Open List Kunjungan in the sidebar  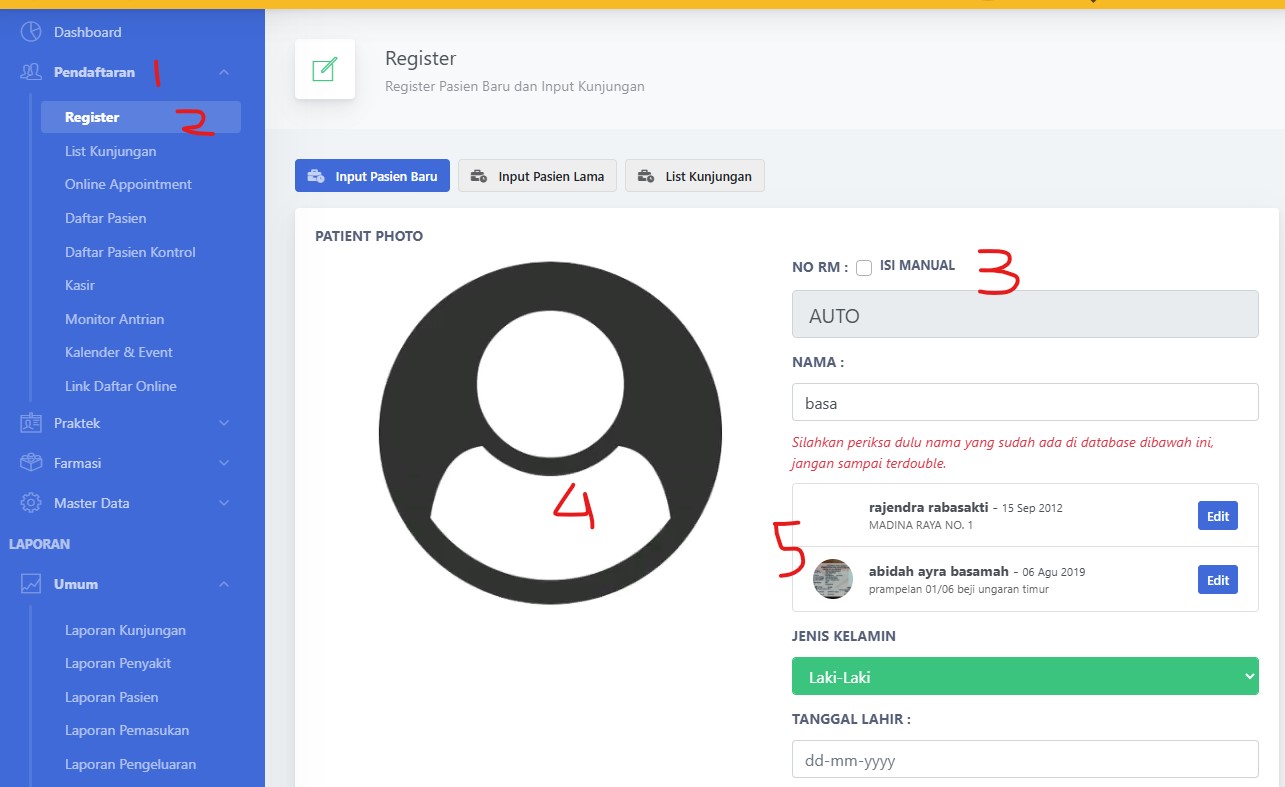[110, 151]
